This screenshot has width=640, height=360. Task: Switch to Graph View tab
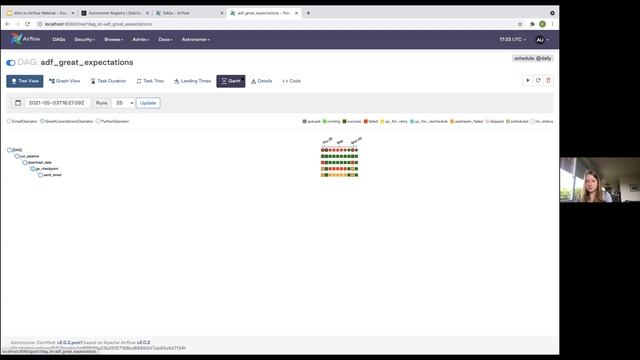(x=64, y=81)
